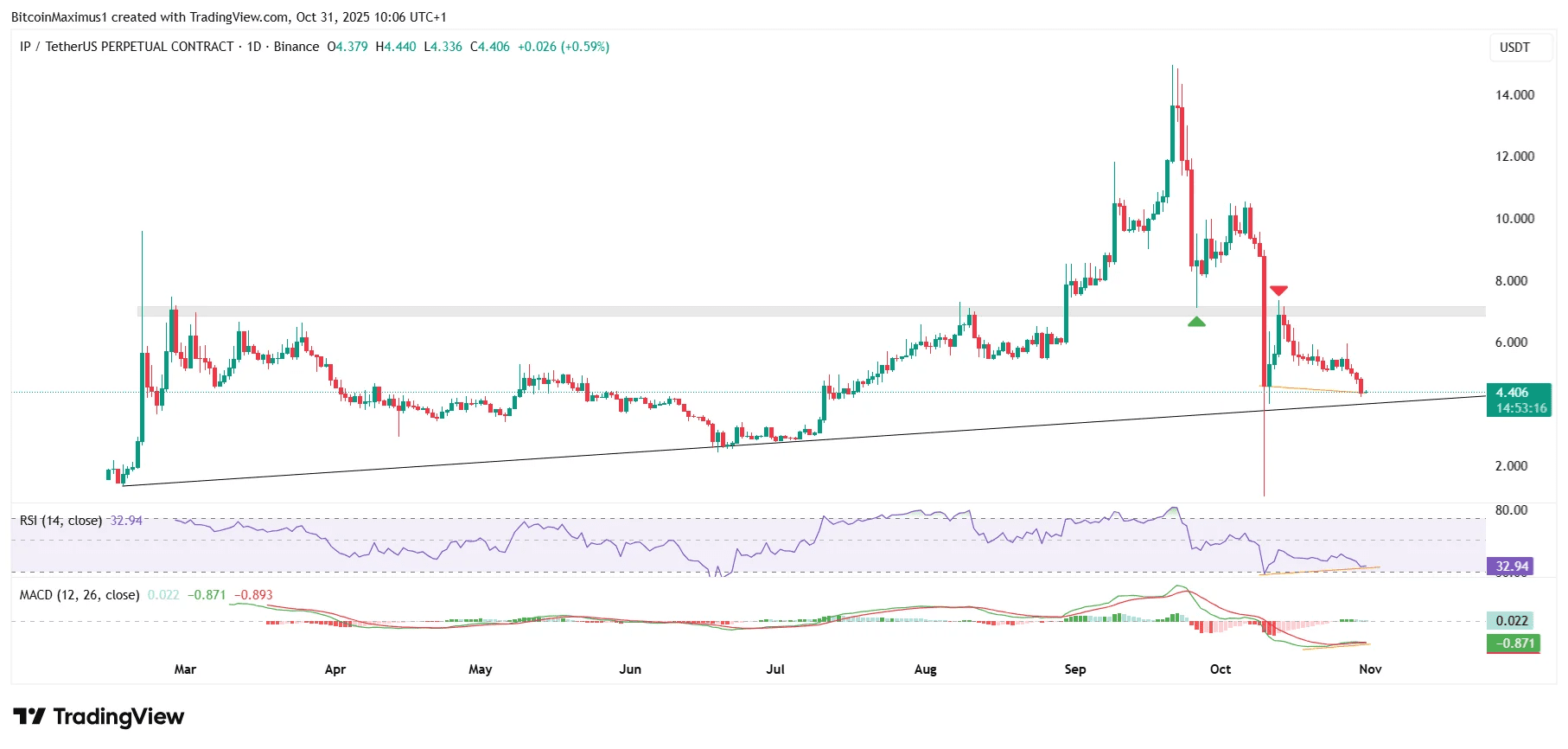Click the green up-arrow marker on the chart
The height and width of the screenshot is (749, 1568).
point(1195,322)
